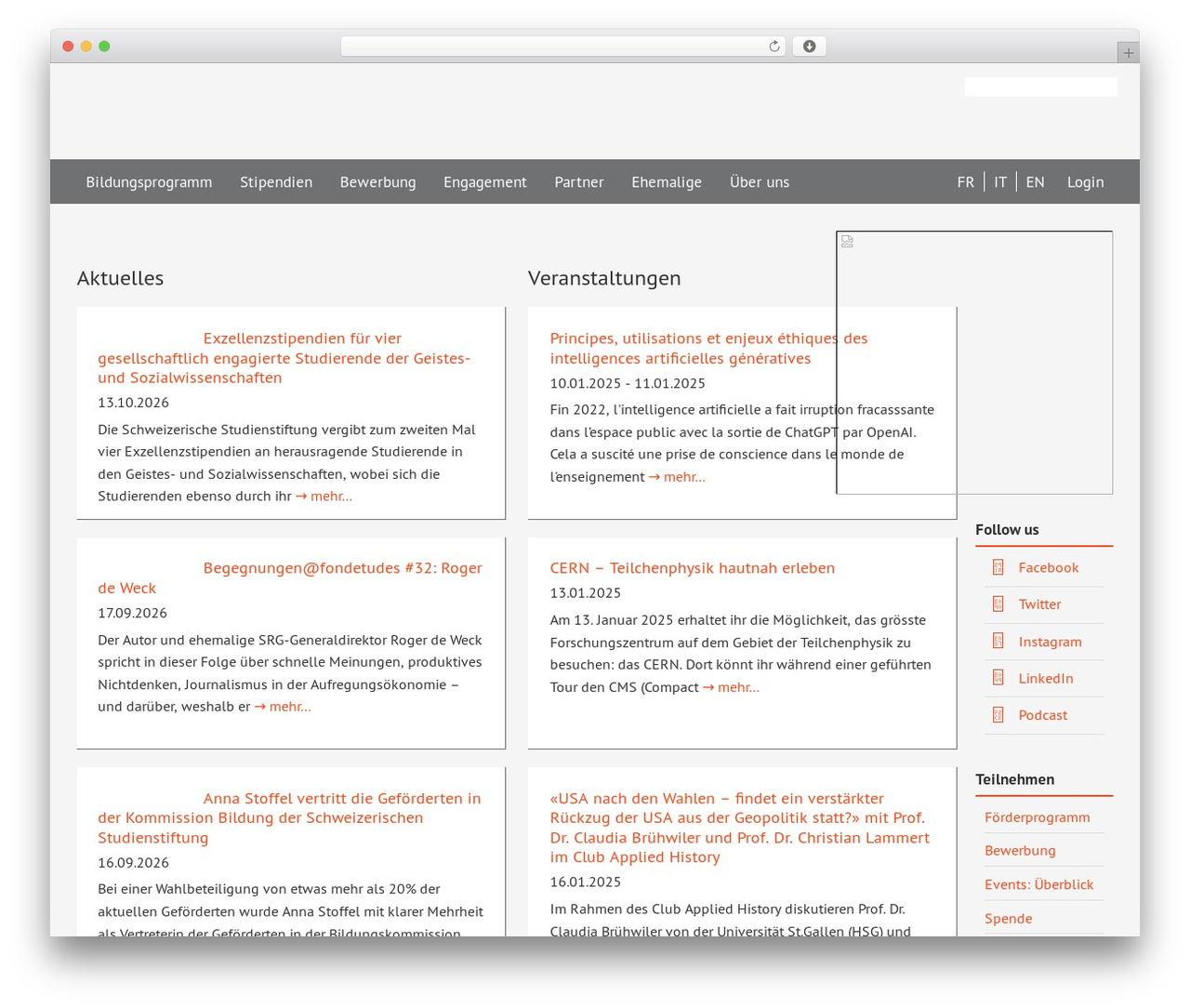Click mehr under the Exzellenzstipendien article
1190x1008 pixels.
click(x=324, y=497)
